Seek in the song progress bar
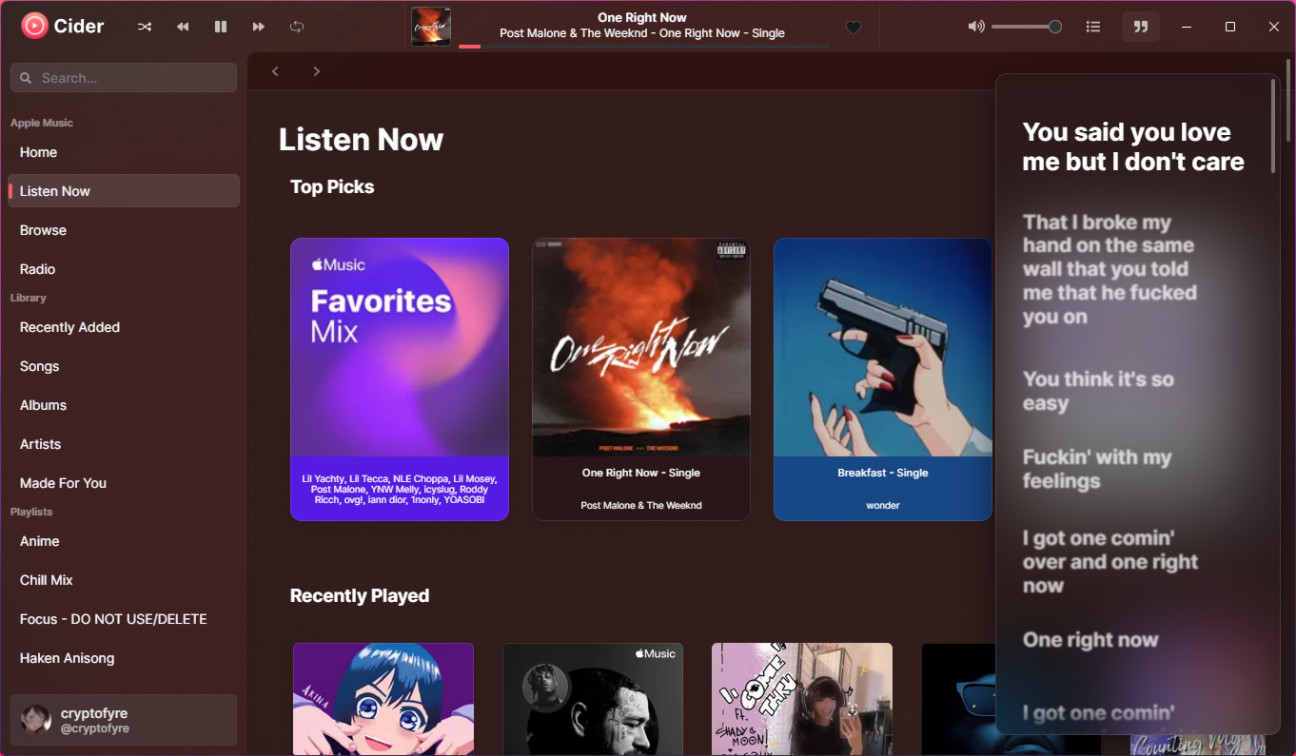 tap(644, 47)
